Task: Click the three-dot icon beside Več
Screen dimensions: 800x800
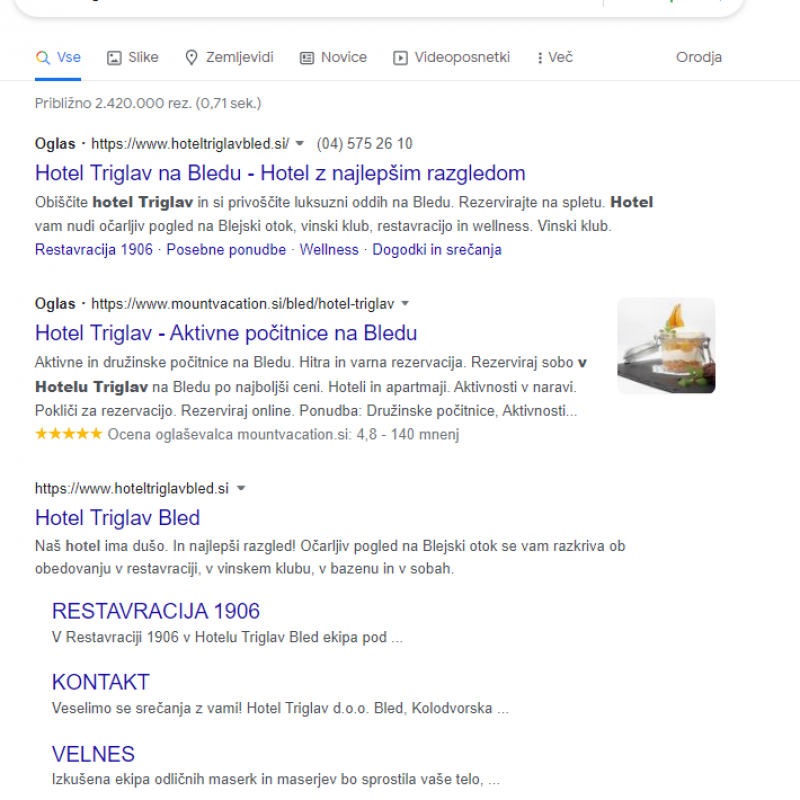Action: [x=540, y=58]
